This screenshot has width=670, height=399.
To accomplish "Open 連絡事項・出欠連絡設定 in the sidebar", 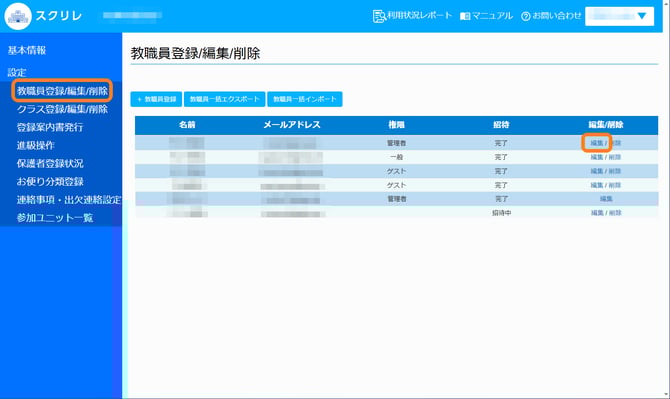I will [69, 200].
